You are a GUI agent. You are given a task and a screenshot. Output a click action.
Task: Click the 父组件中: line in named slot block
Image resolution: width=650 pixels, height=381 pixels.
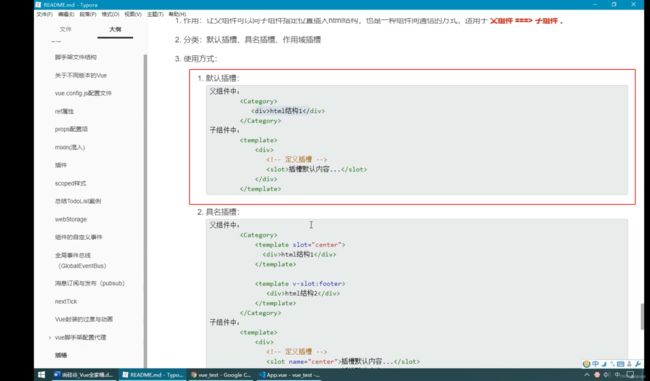click(224, 225)
